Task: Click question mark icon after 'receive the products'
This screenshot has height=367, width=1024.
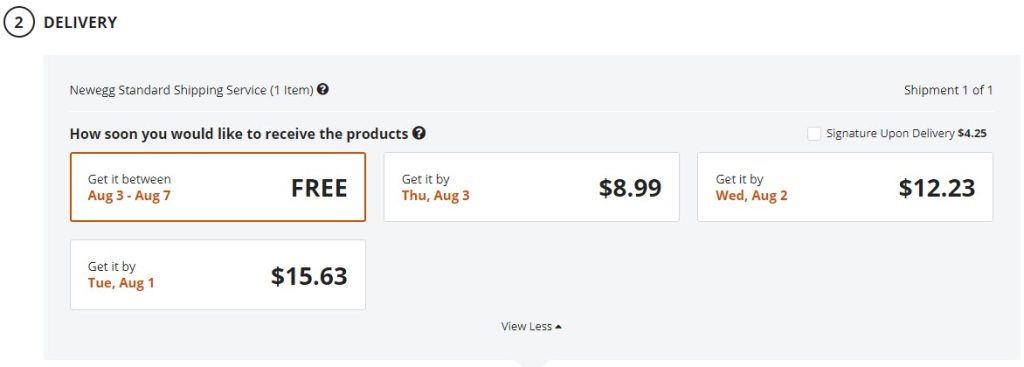Action: tap(419, 133)
